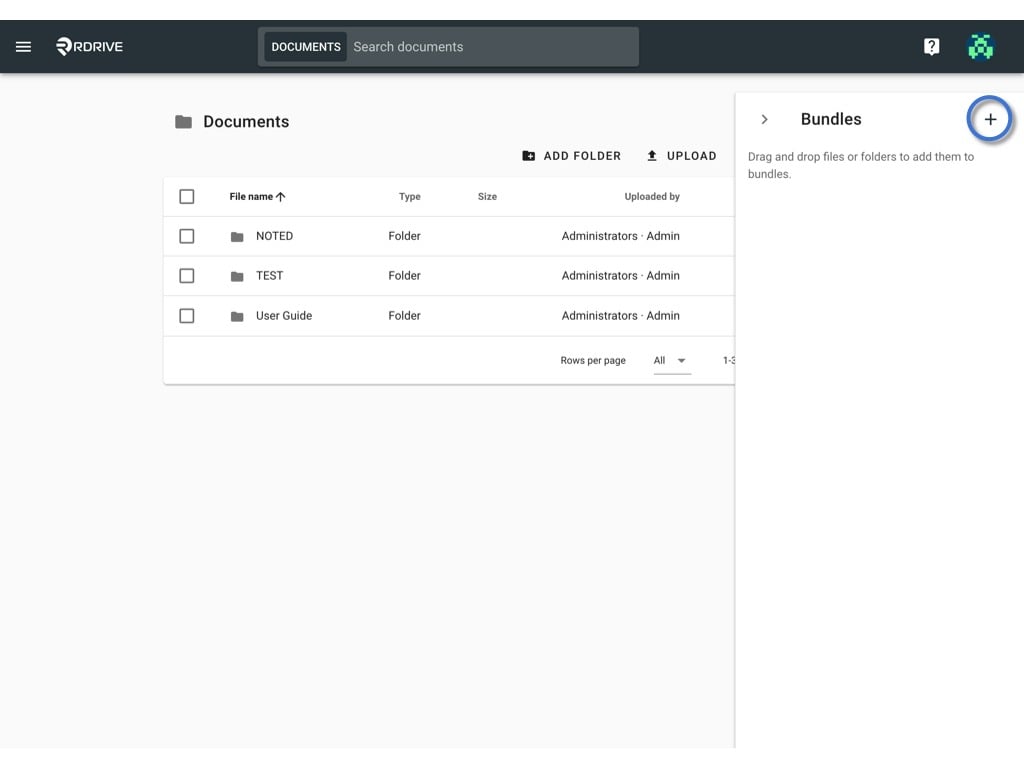Click the RDrive logo
The height and width of the screenshot is (768, 1024).
tap(89, 46)
